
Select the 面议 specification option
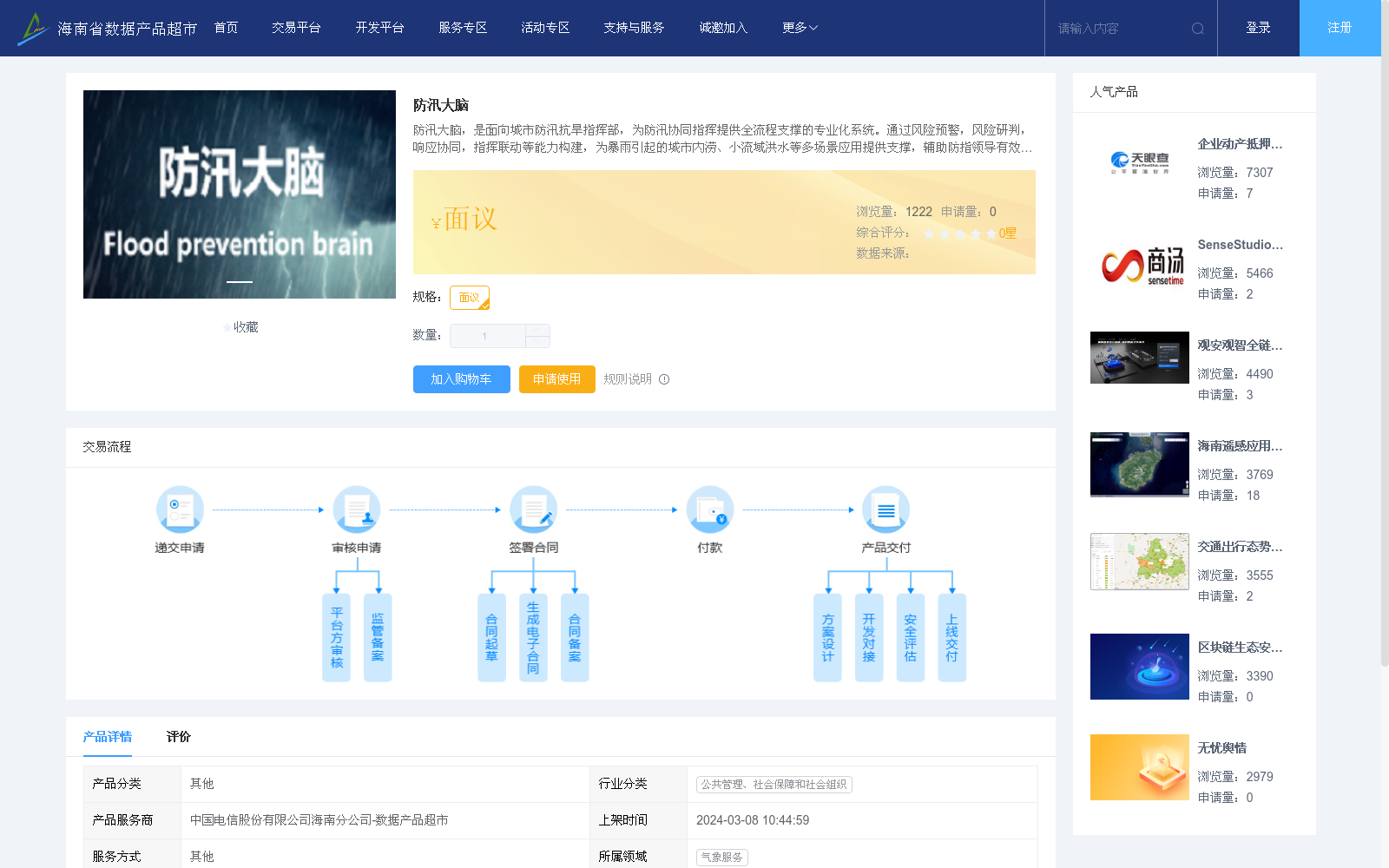click(x=470, y=298)
